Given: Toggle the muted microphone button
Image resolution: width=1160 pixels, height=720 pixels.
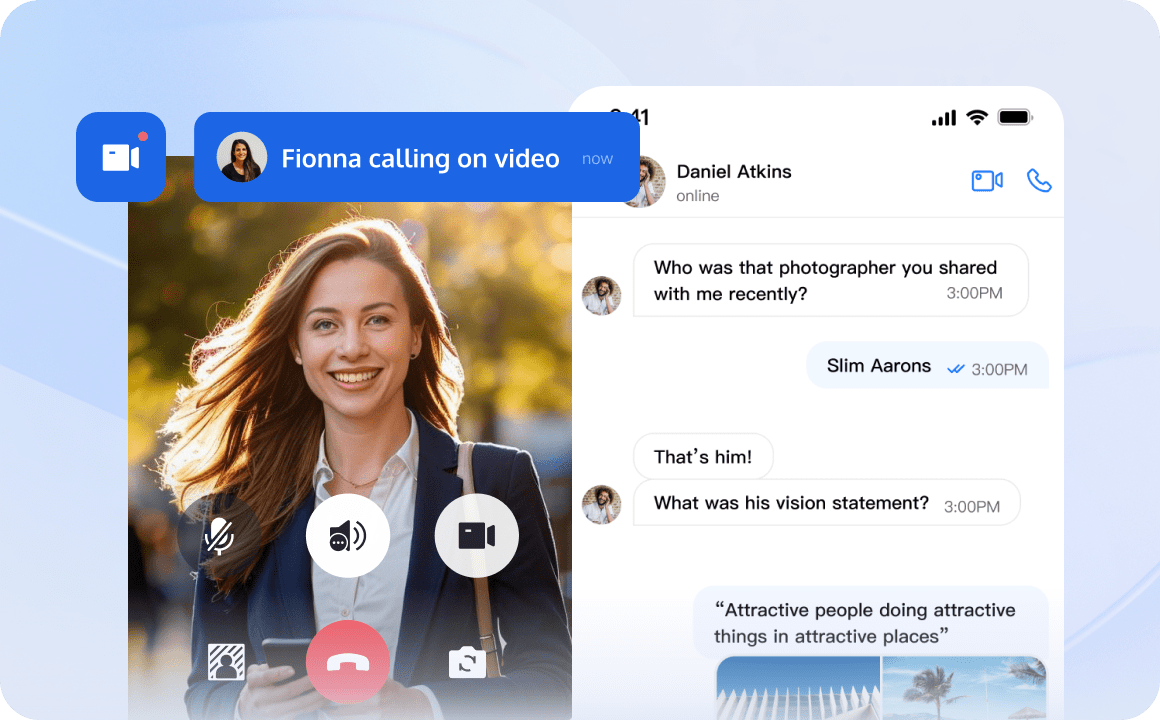Looking at the screenshot, I should click(219, 536).
